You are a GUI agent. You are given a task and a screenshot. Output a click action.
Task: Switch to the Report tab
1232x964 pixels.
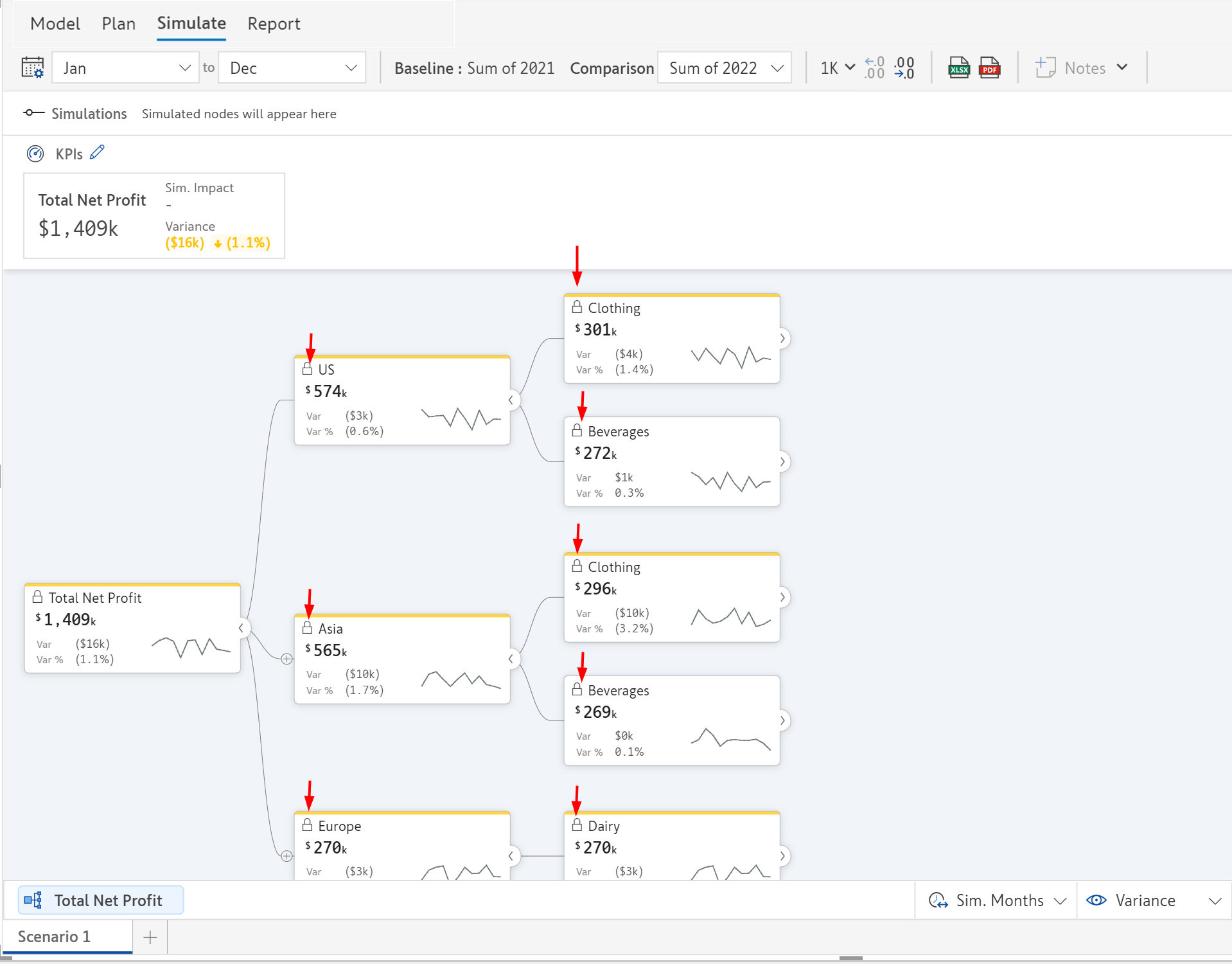click(x=274, y=24)
